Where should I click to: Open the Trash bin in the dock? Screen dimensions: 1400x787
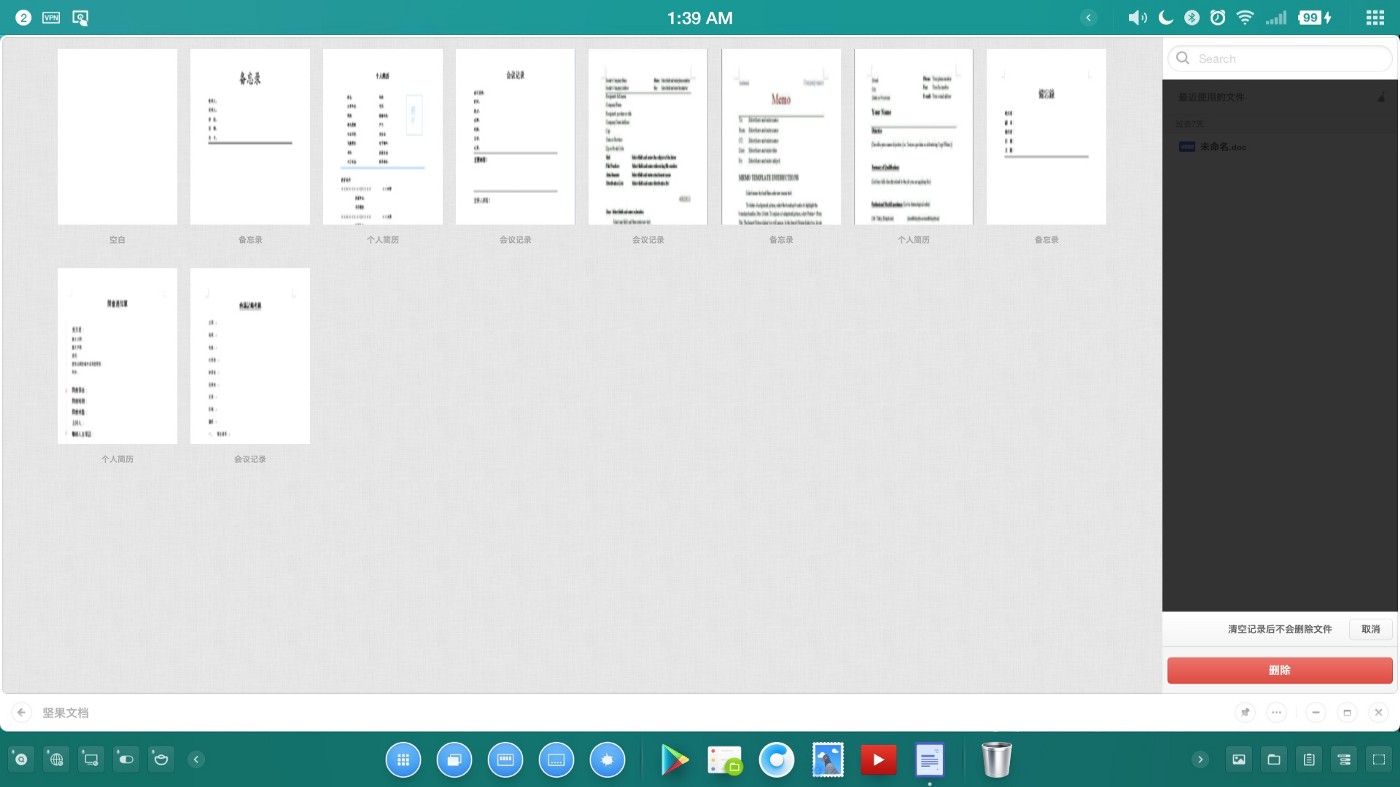(996, 760)
